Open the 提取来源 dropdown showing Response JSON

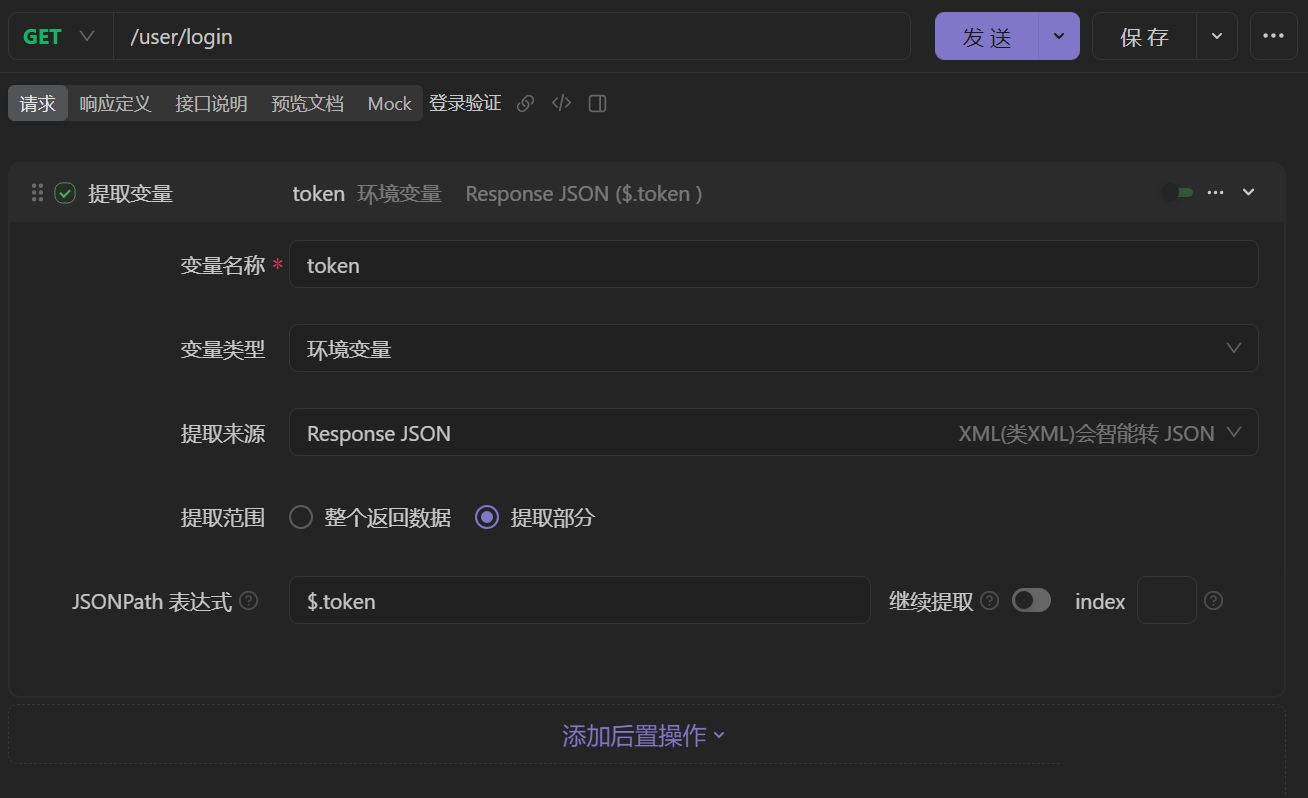pos(773,432)
